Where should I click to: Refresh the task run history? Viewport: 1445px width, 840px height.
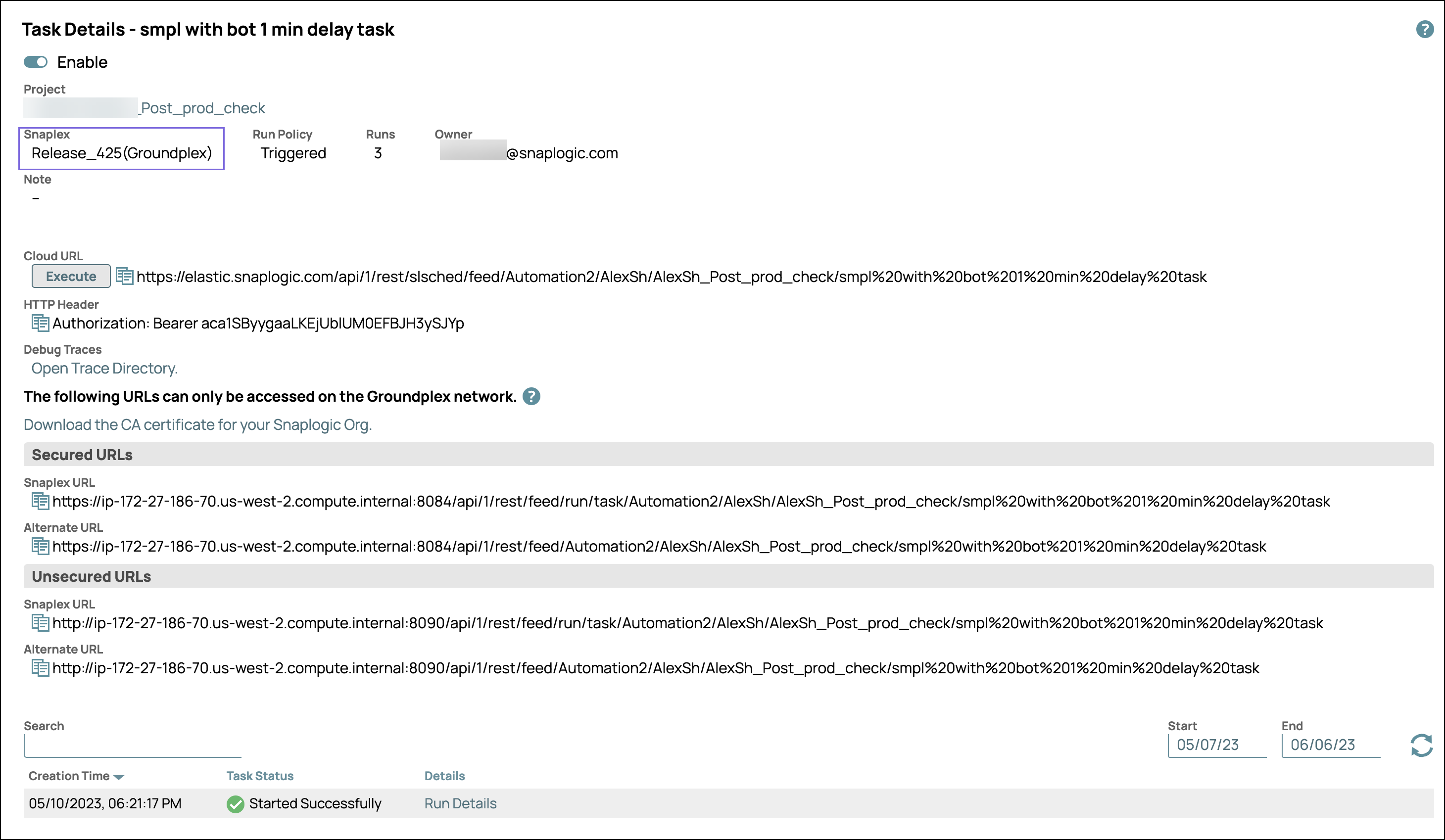click(1421, 745)
